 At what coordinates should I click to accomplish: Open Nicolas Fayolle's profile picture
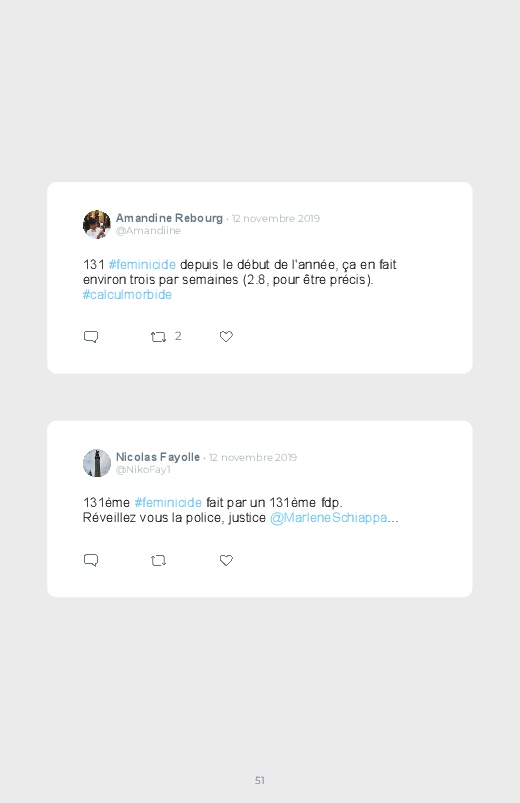click(x=97, y=463)
